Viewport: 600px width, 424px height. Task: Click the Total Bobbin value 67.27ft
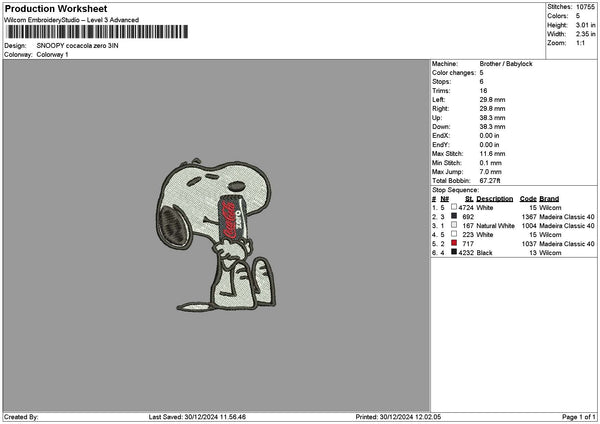(x=490, y=181)
